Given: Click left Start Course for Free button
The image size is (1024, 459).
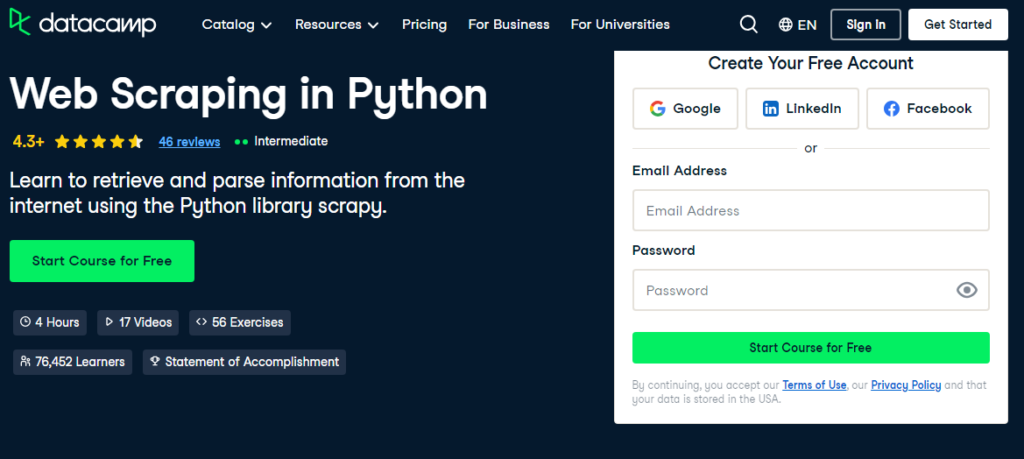Looking at the screenshot, I should coord(102,261).
